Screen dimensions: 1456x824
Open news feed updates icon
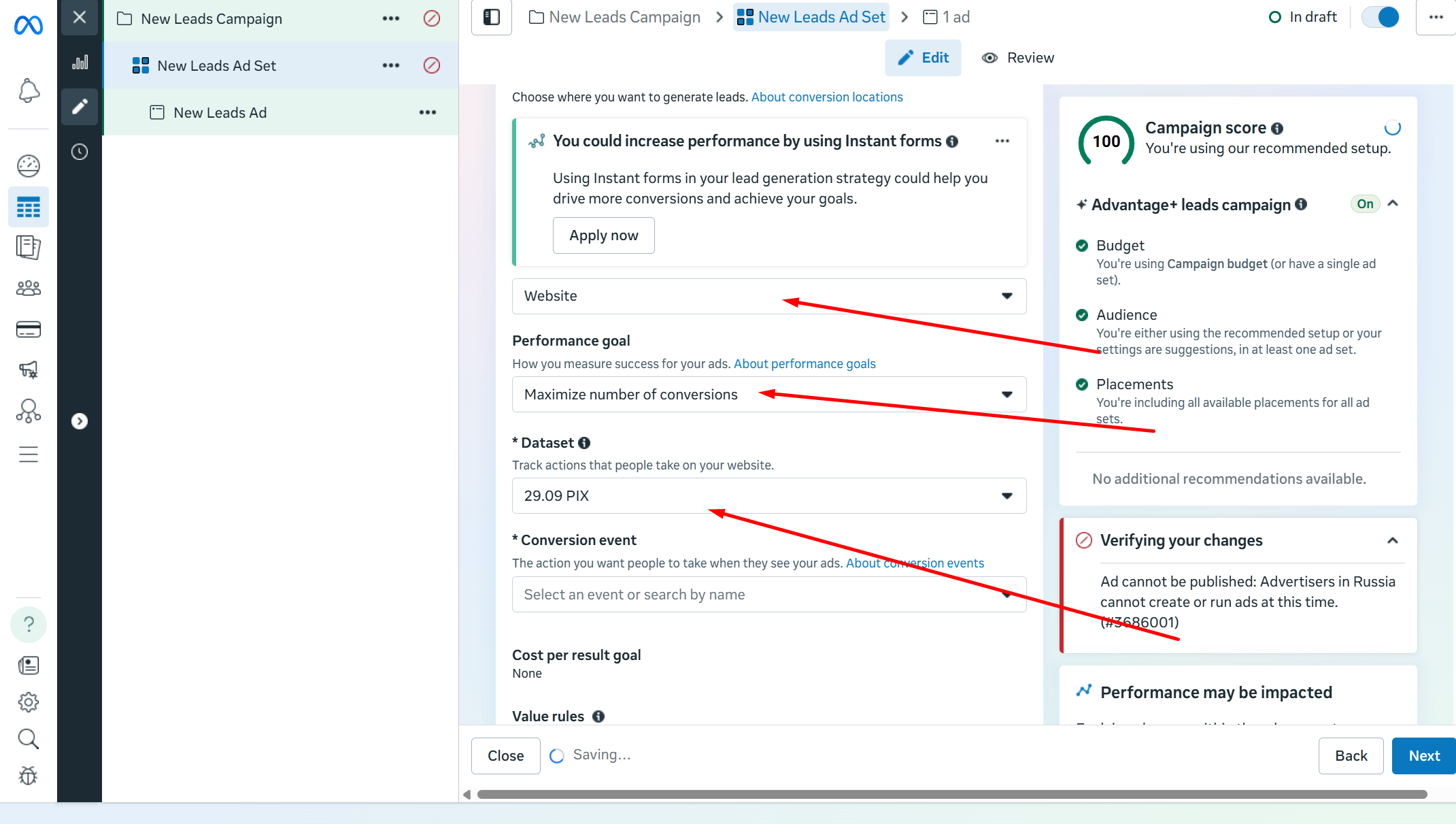point(29,665)
